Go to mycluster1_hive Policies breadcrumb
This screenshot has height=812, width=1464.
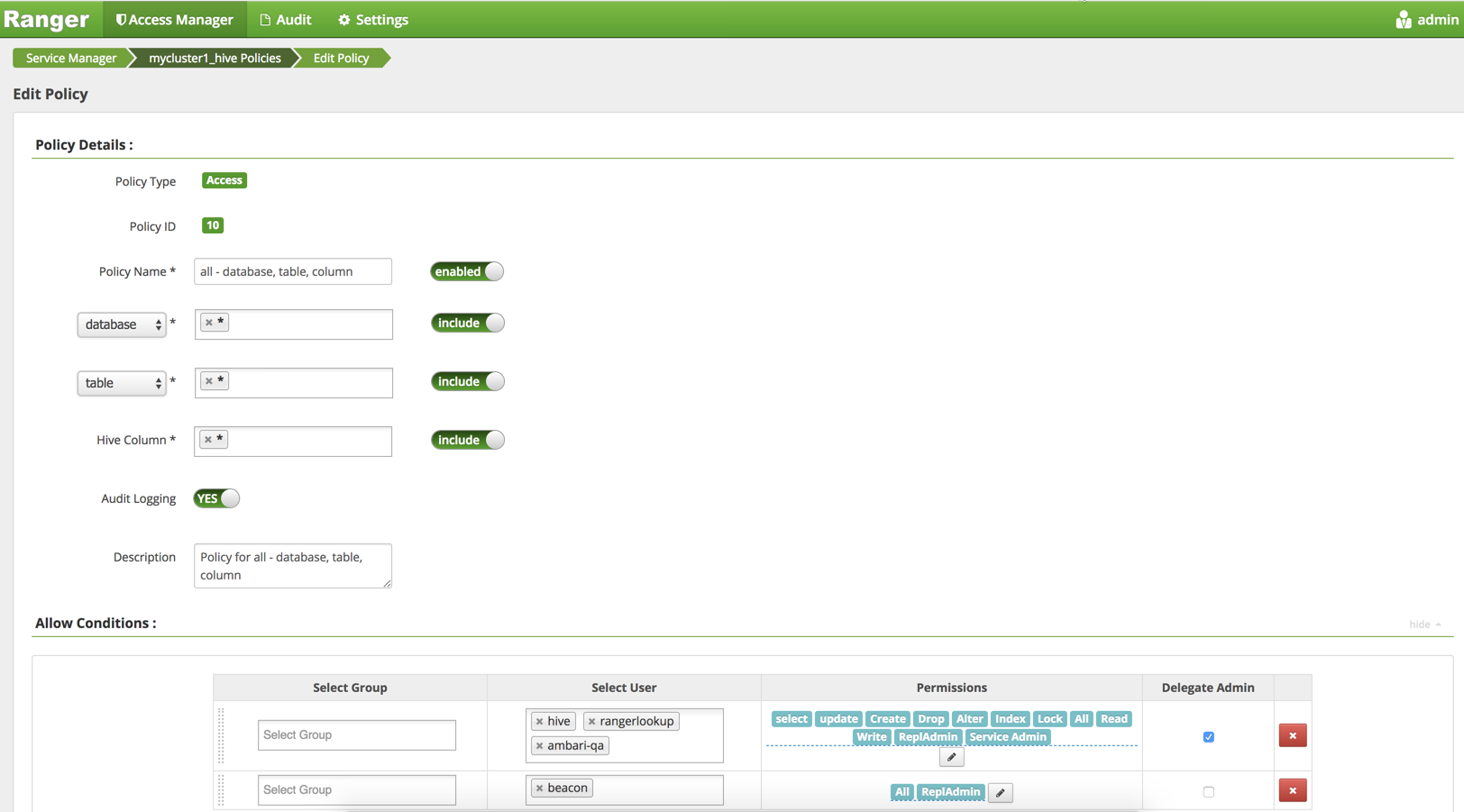tap(215, 58)
